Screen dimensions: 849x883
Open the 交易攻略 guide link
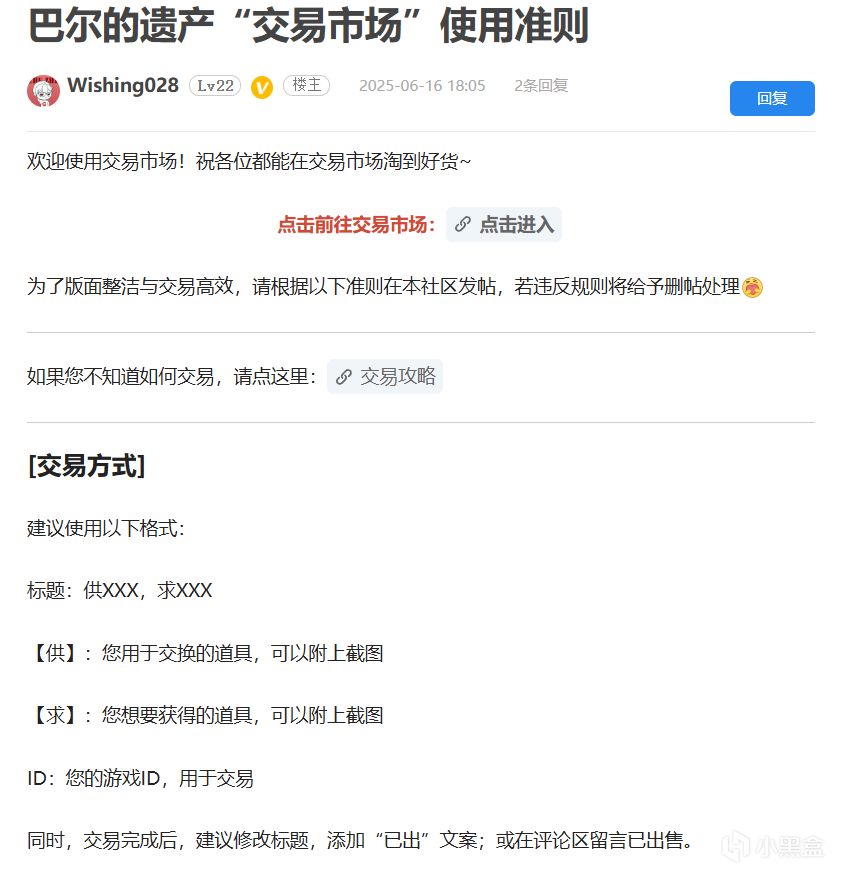coord(385,377)
